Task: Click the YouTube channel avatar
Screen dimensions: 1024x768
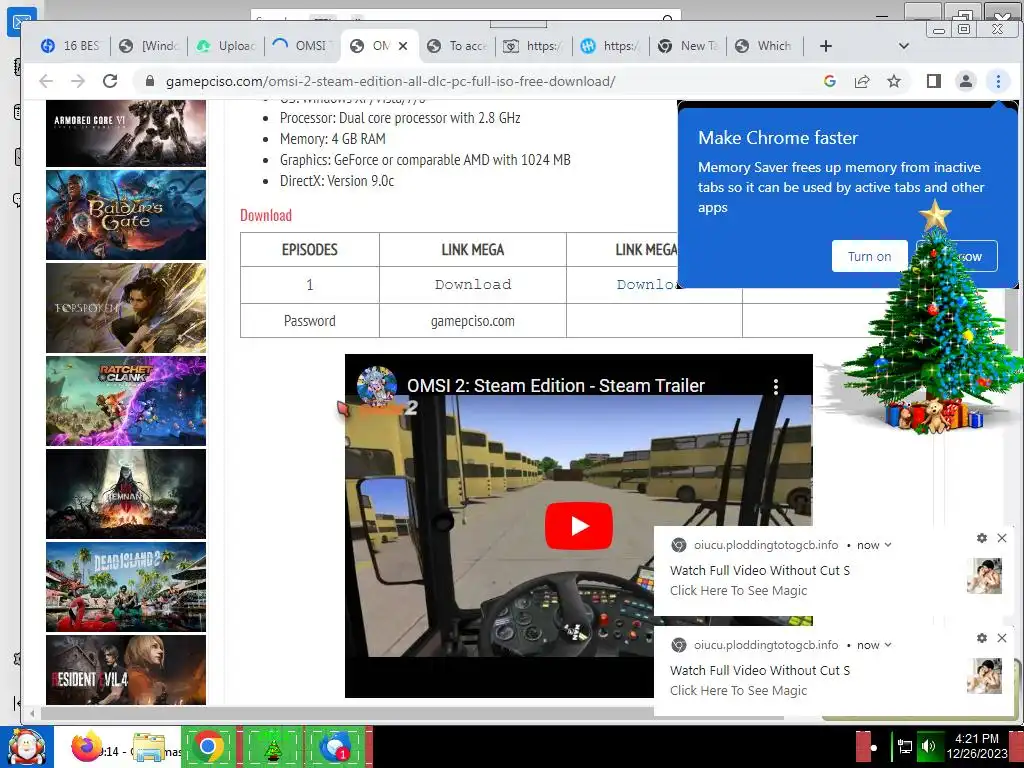Action: [377, 386]
